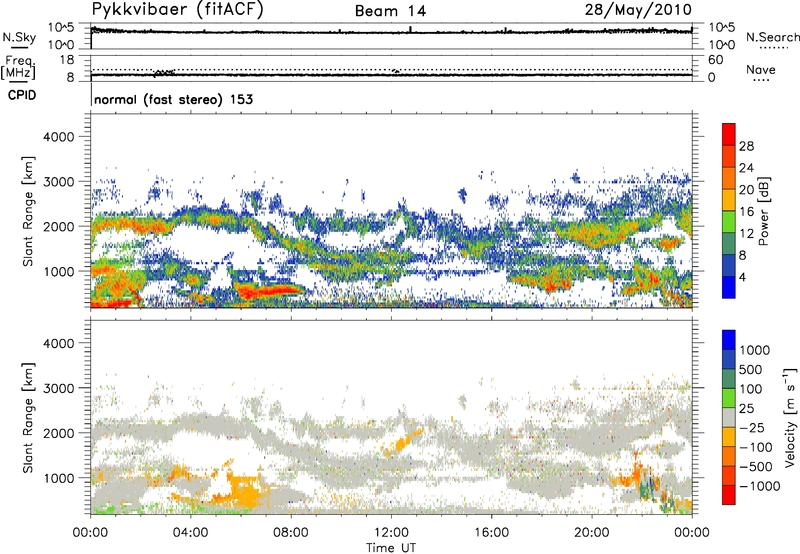Screen dimensions: 800x554
Task: Click the '08:00' time axis tick
Action: 290,533
